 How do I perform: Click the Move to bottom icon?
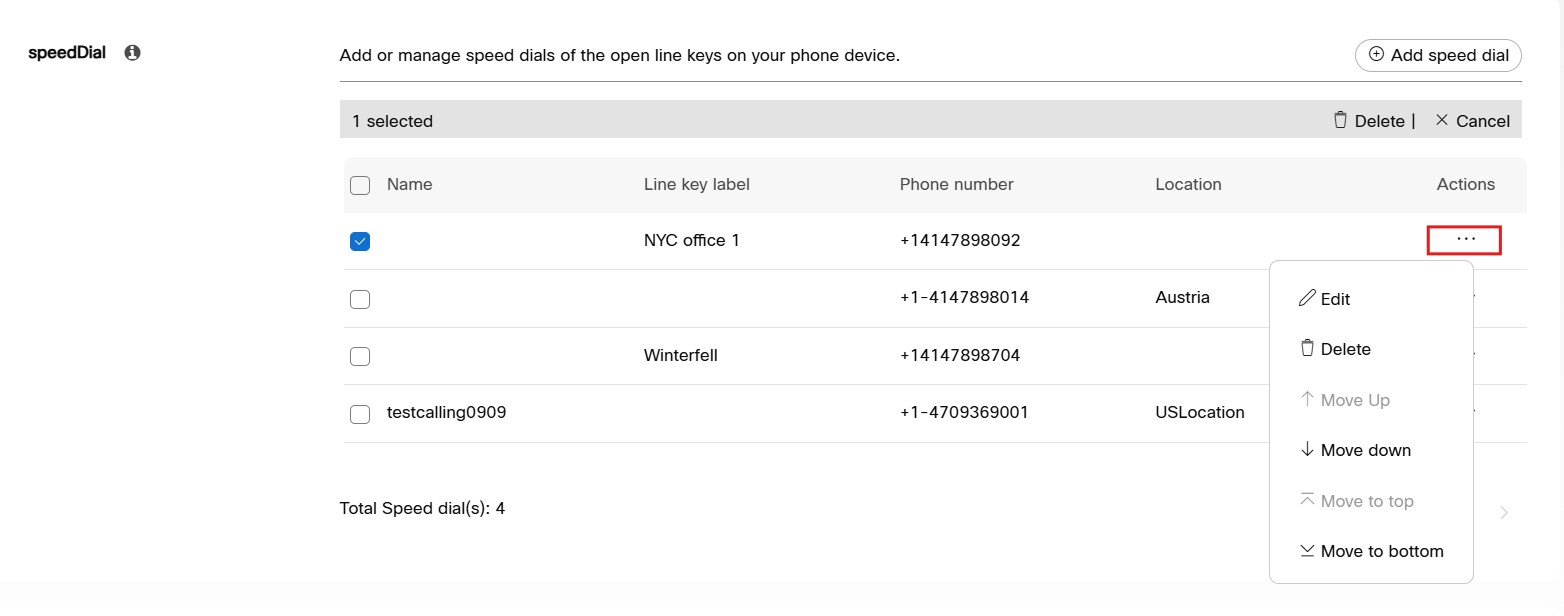click(x=1306, y=551)
